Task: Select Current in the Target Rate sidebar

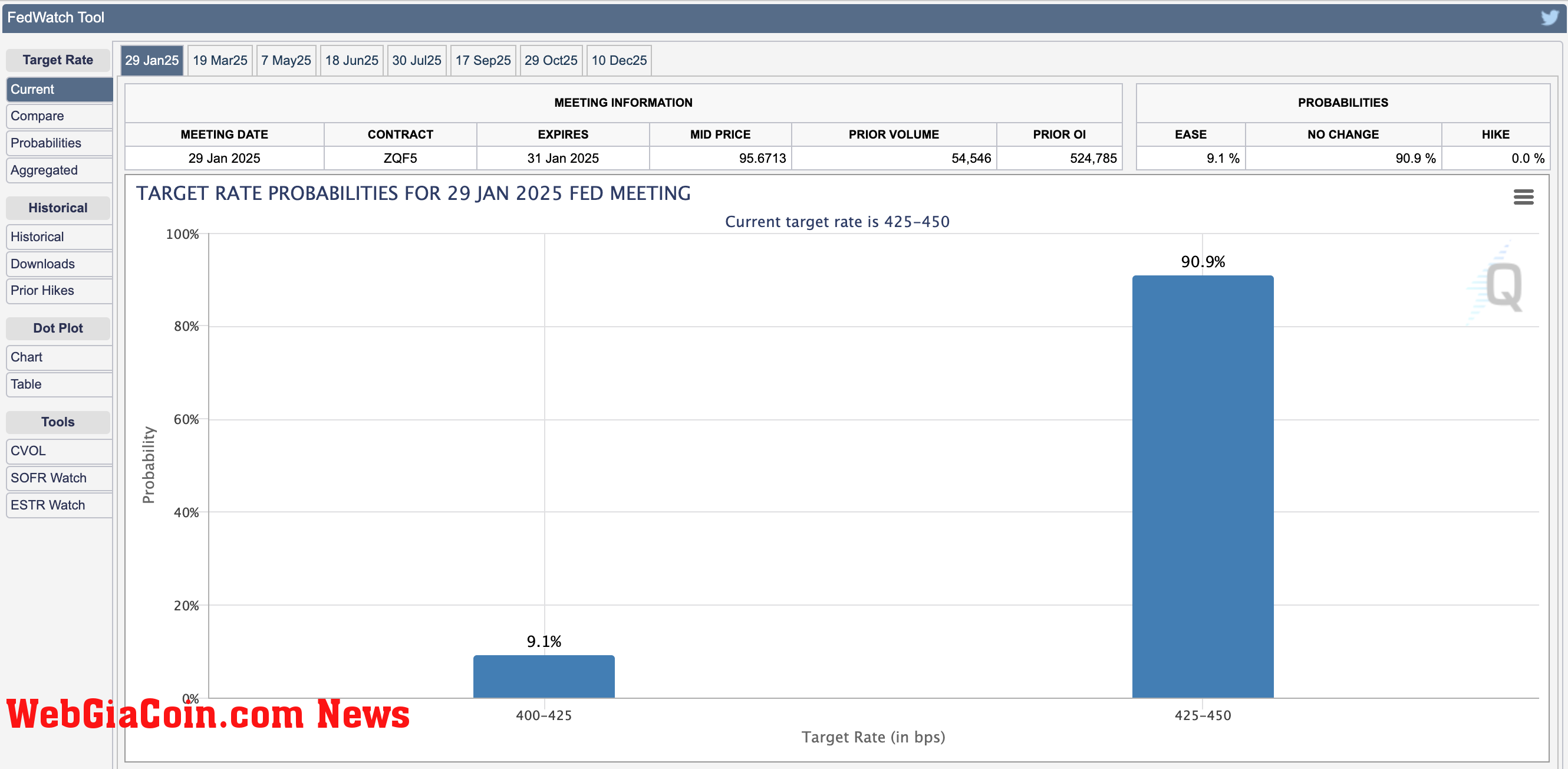Action: click(59, 90)
